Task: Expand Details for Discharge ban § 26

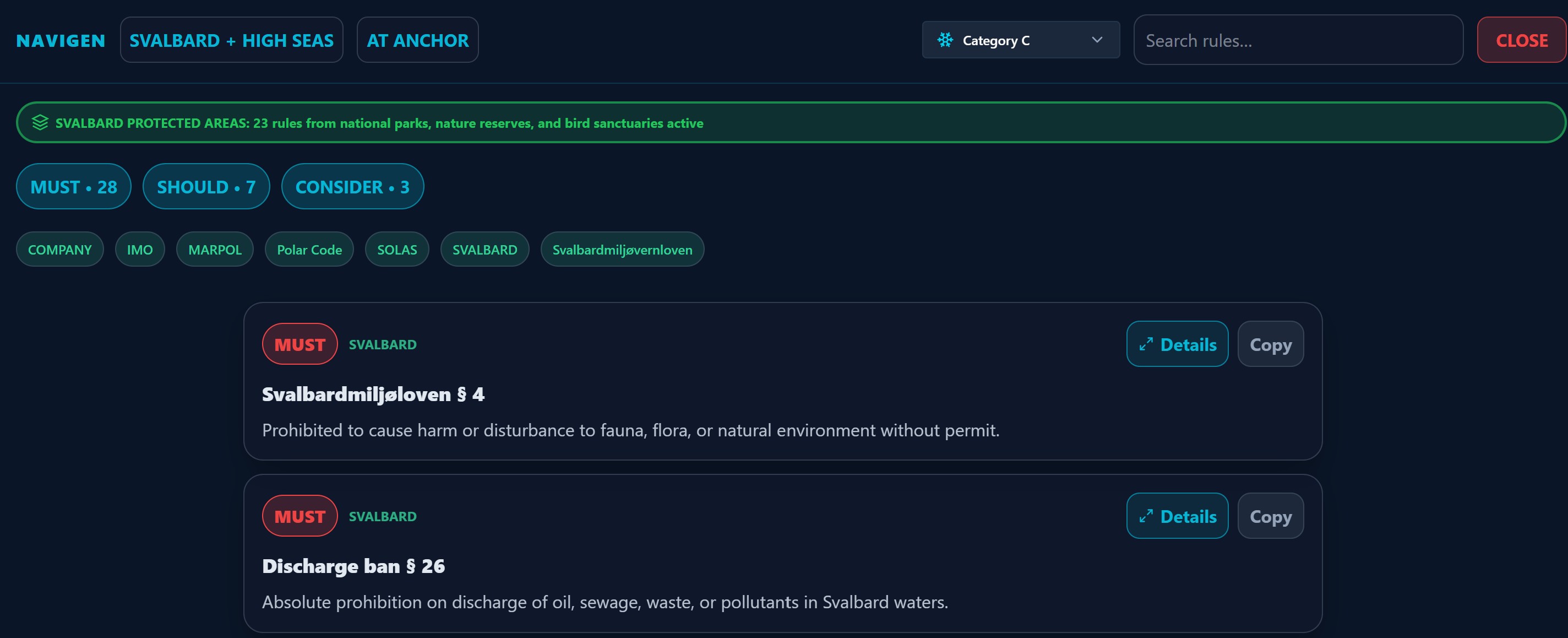Action: click(1177, 516)
